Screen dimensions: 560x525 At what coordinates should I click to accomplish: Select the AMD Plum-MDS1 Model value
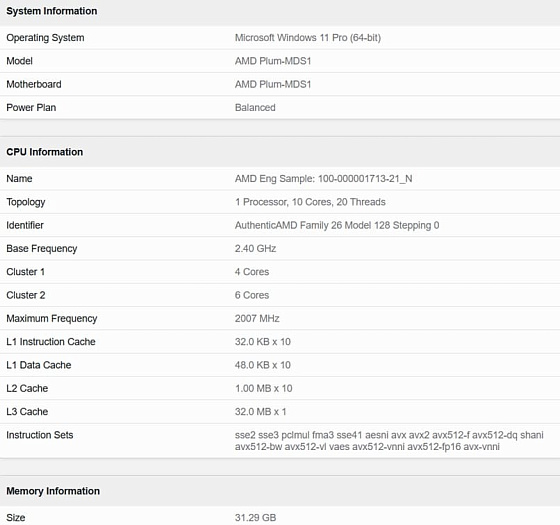pos(273,61)
